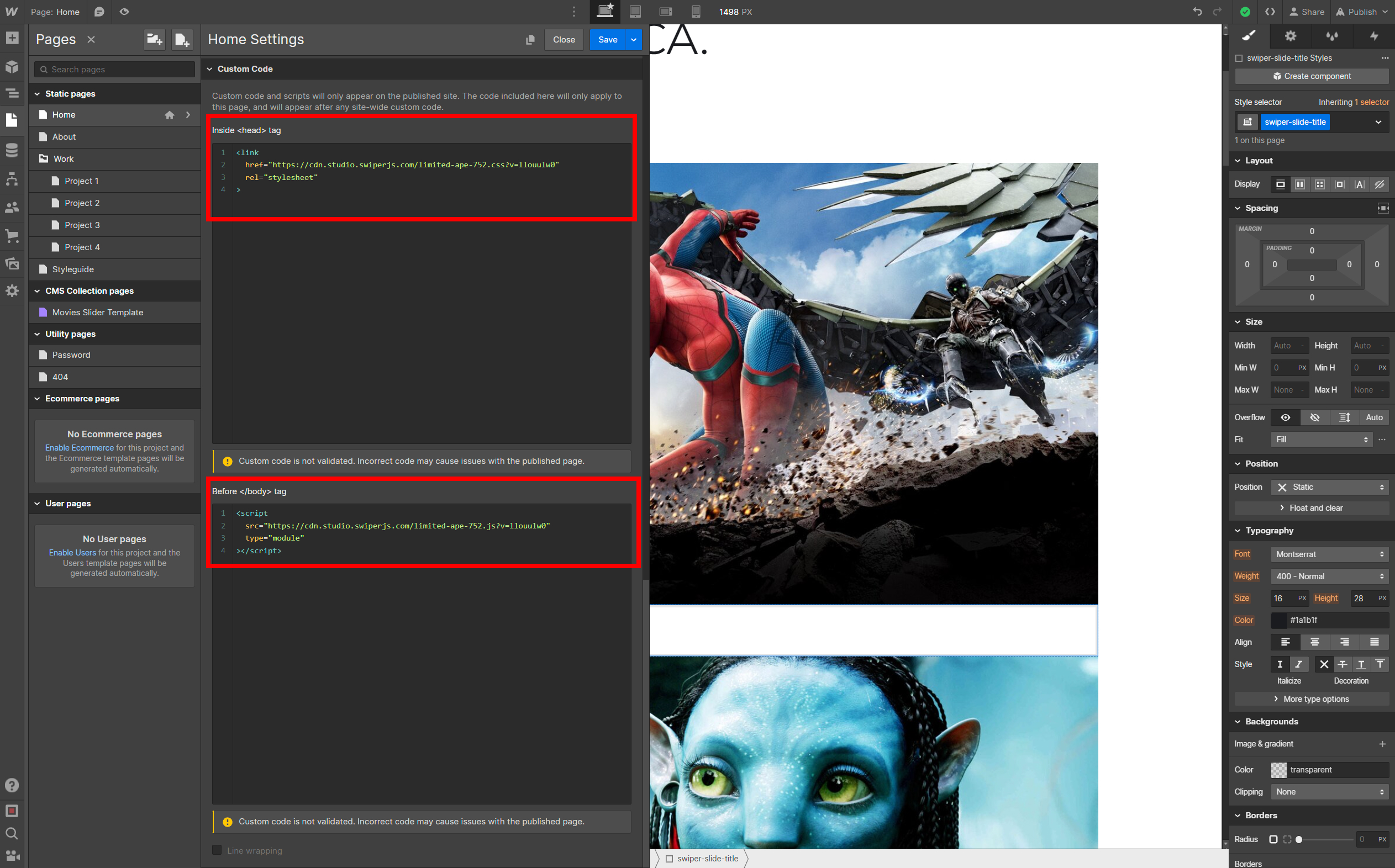Open the Font Montserrat dropdown
Screen dimensions: 1395x868
[x=1329, y=554]
